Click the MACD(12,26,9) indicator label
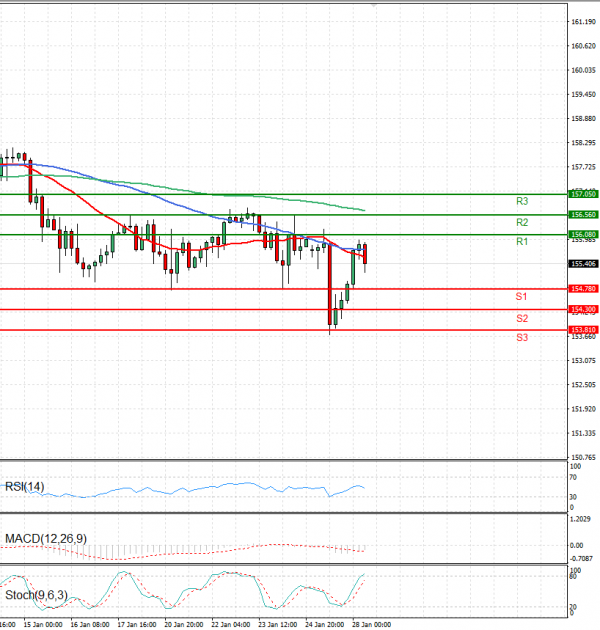Screen dimensions: 600x630 point(46,538)
